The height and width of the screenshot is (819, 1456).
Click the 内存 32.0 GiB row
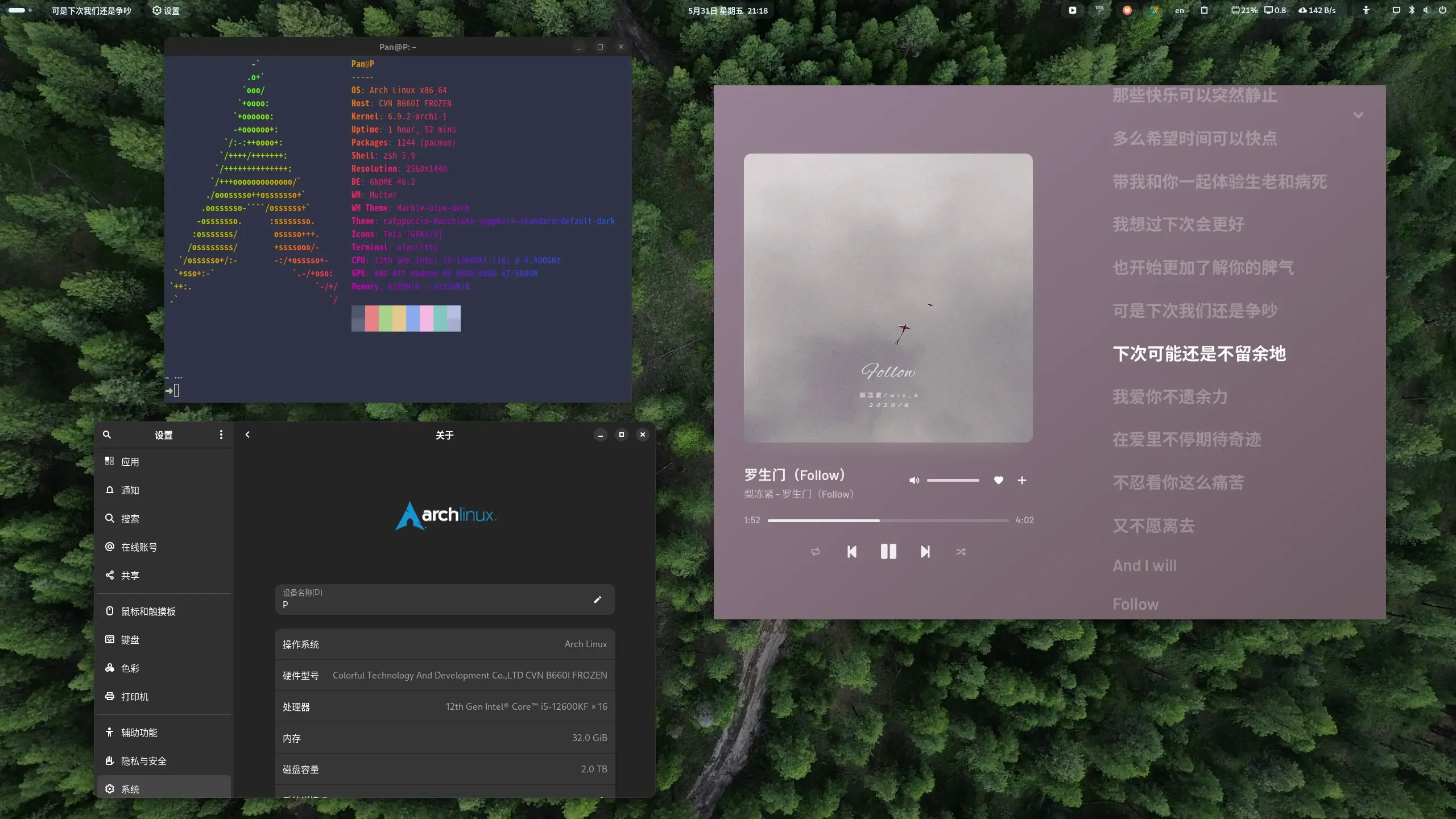click(445, 738)
